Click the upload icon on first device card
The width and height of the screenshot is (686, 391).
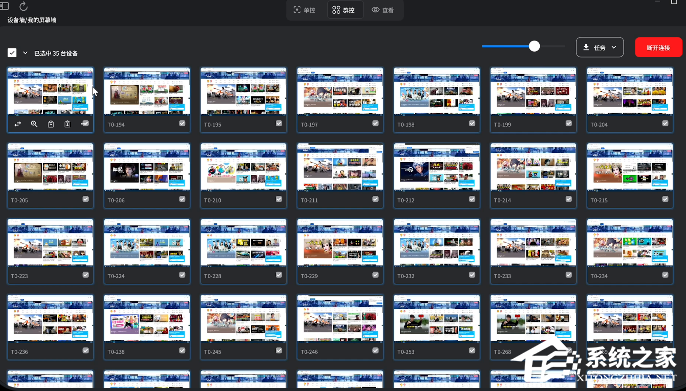click(x=67, y=124)
